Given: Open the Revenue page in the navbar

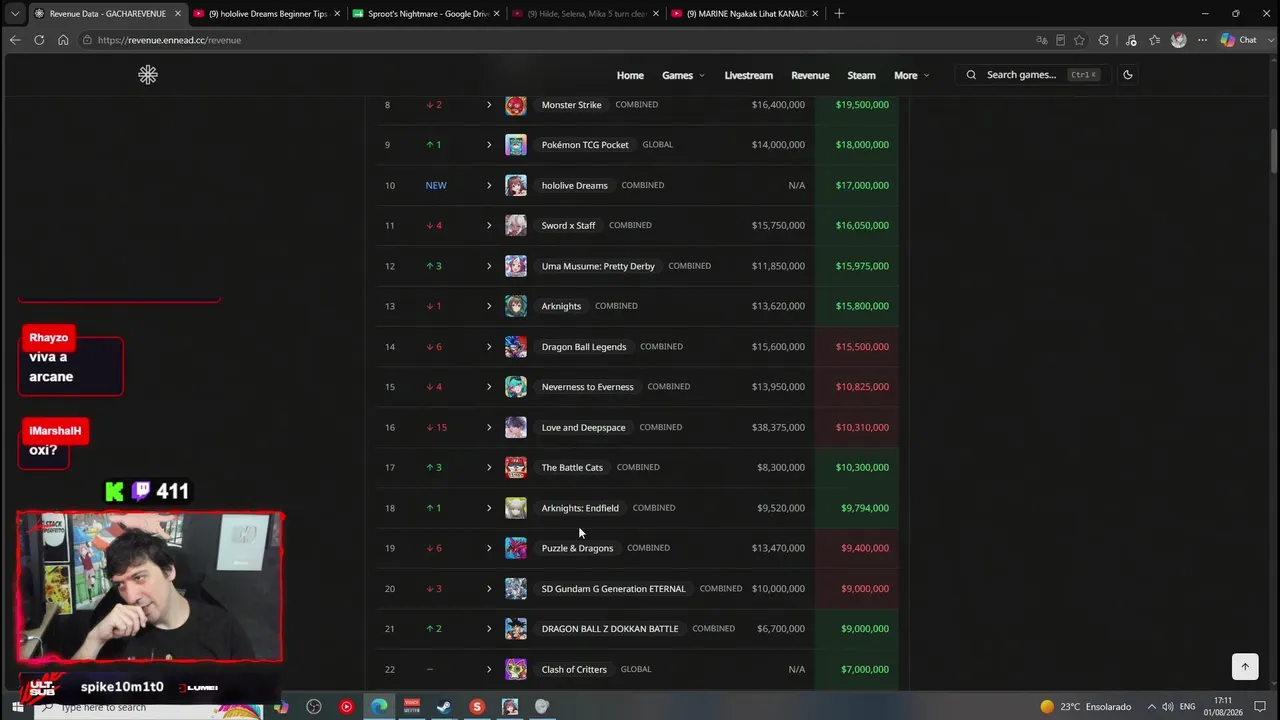Looking at the screenshot, I should point(810,75).
